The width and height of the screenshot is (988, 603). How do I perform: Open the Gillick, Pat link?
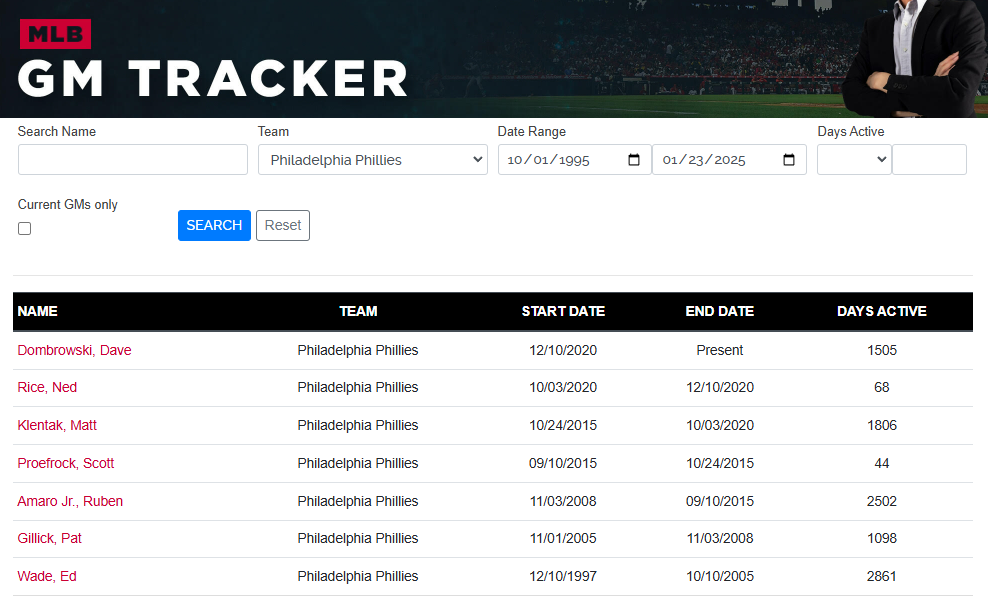[50, 538]
